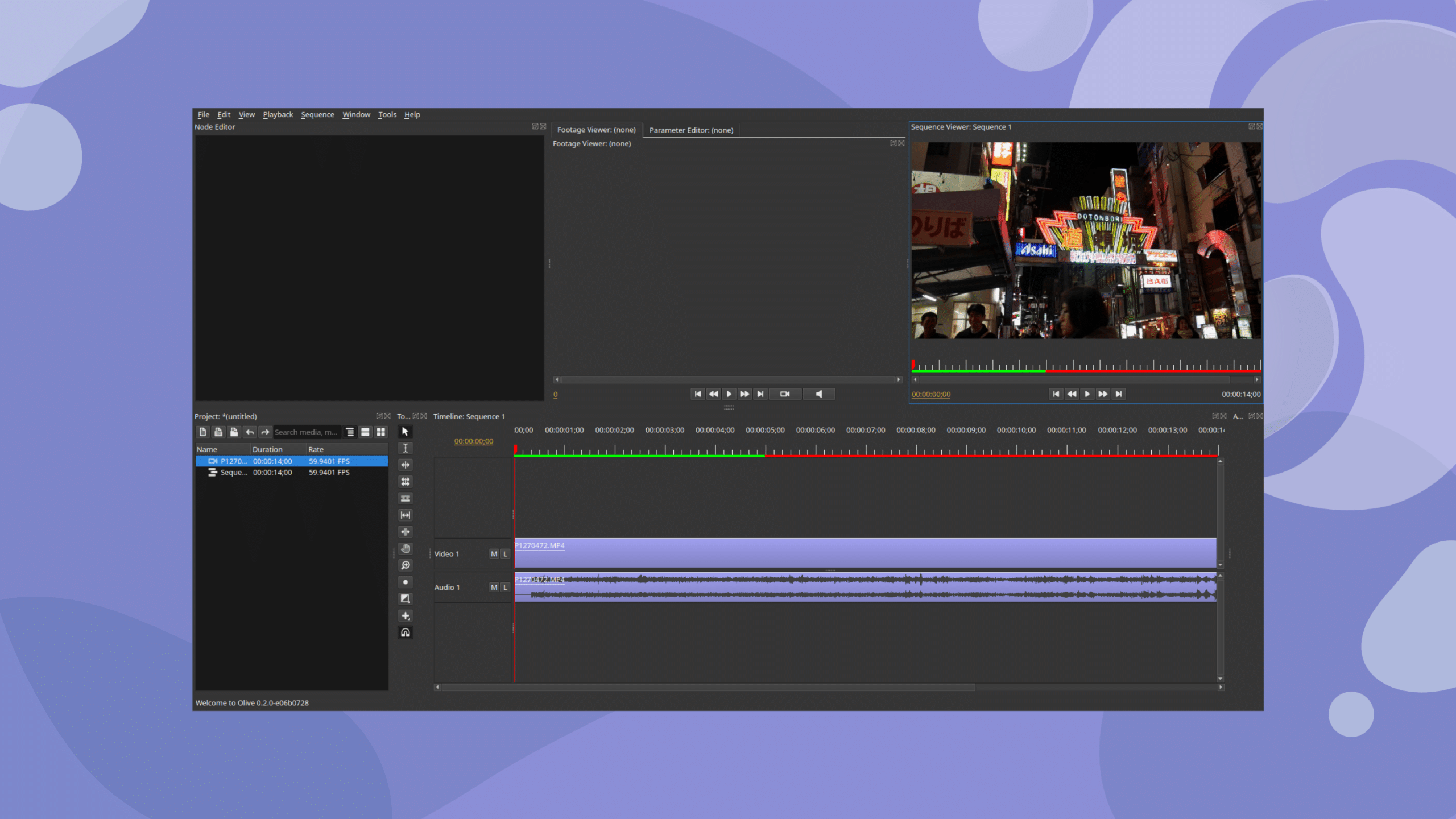1456x819 pixels.
Task: Click the Undo arrow in project panel
Action: [x=250, y=432]
